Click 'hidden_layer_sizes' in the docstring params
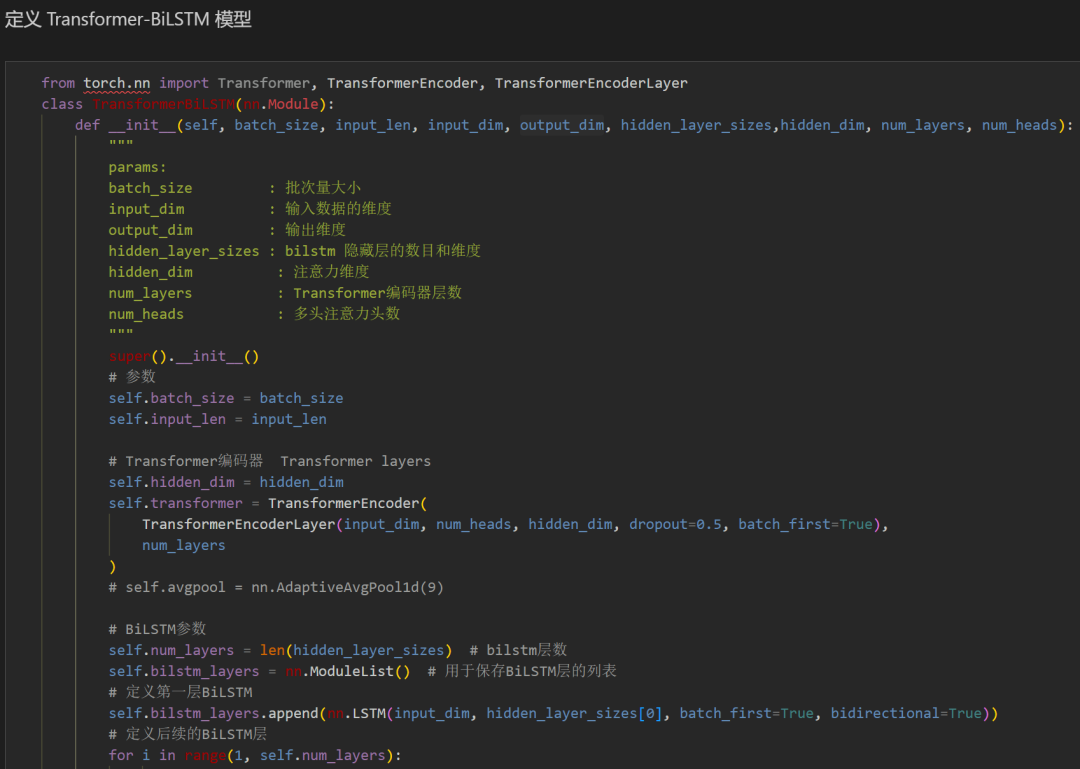1080x769 pixels. point(183,251)
